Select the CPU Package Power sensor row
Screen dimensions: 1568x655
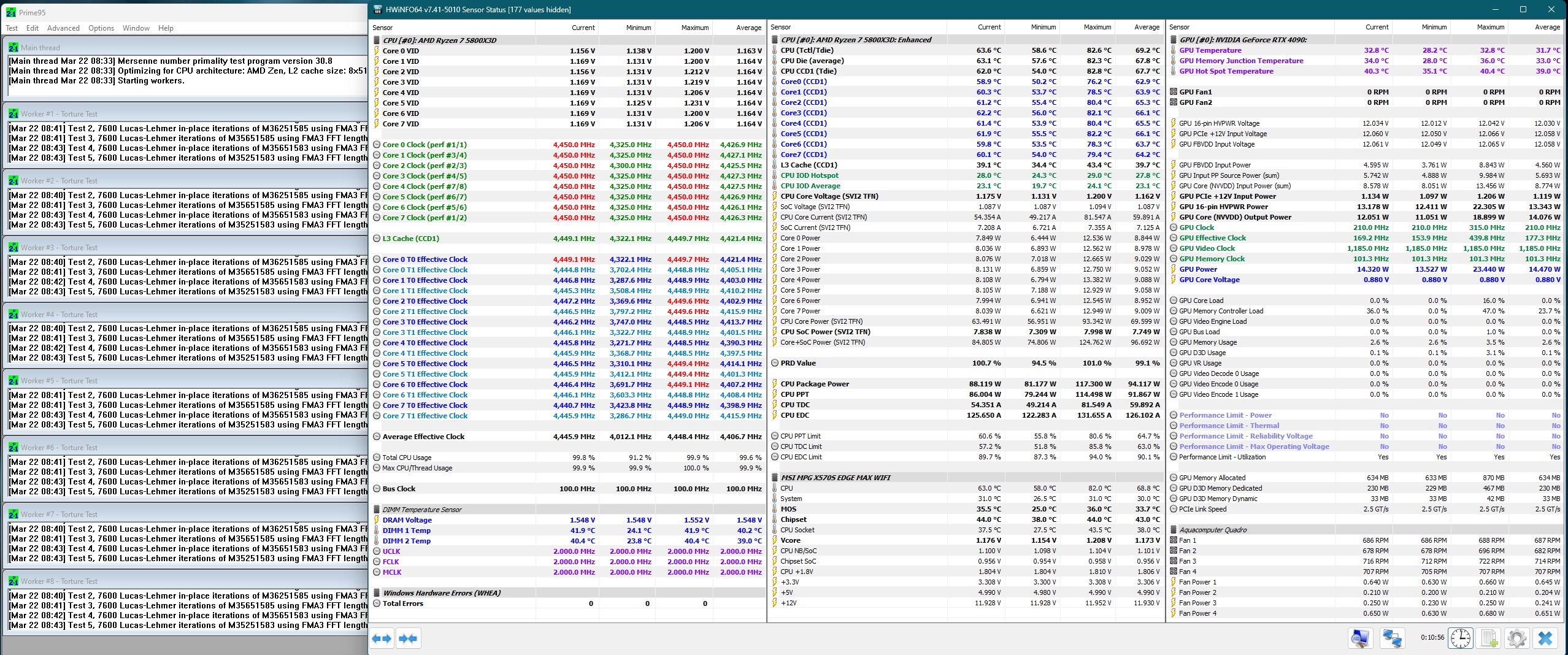(x=966, y=384)
